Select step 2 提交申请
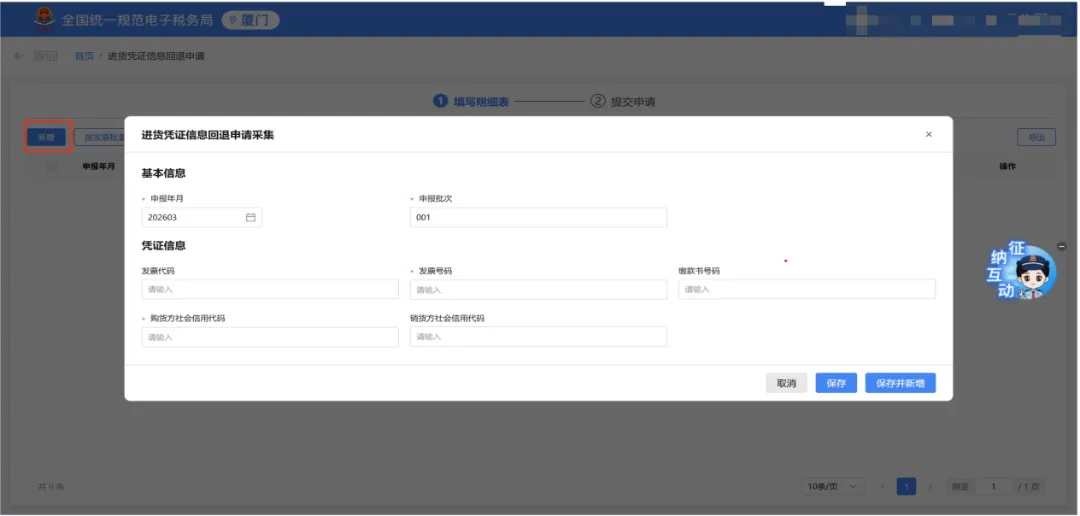Image resolution: width=1080 pixels, height=516 pixels. [x=623, y=101]
